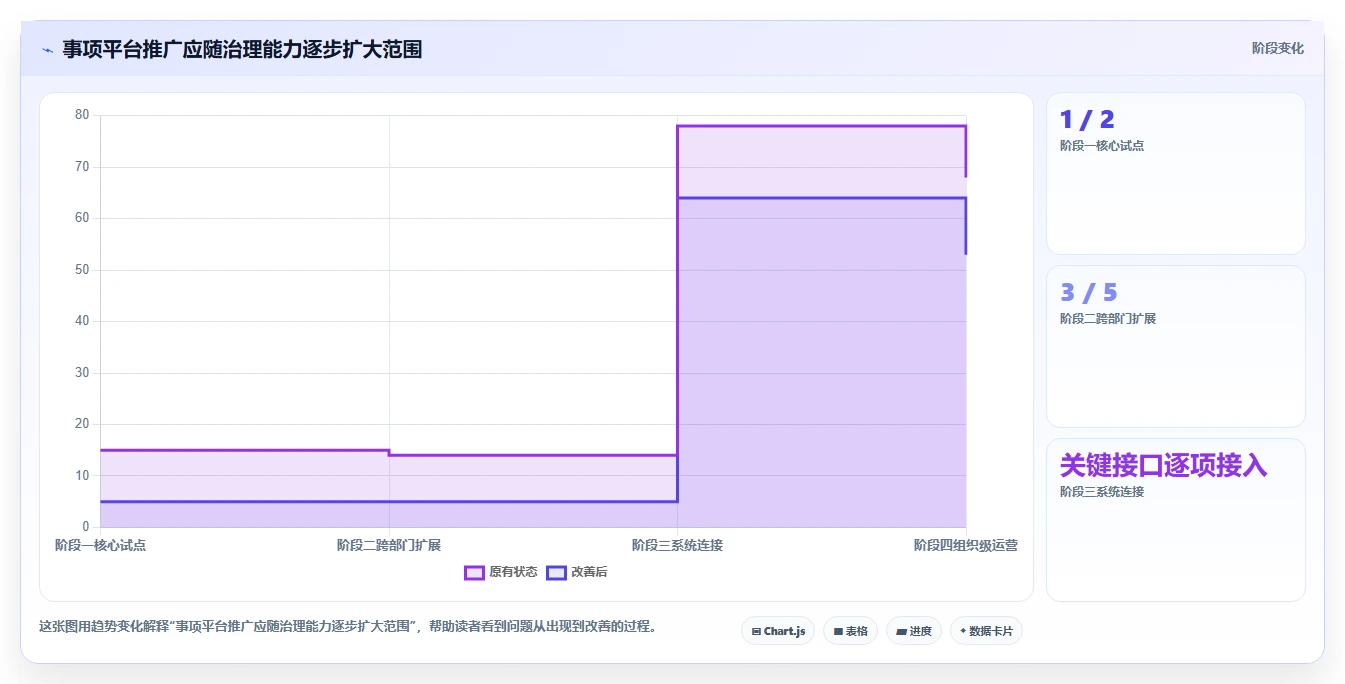
Task: Click the Chart.js tag icon
Action: (x=756, y=632)
